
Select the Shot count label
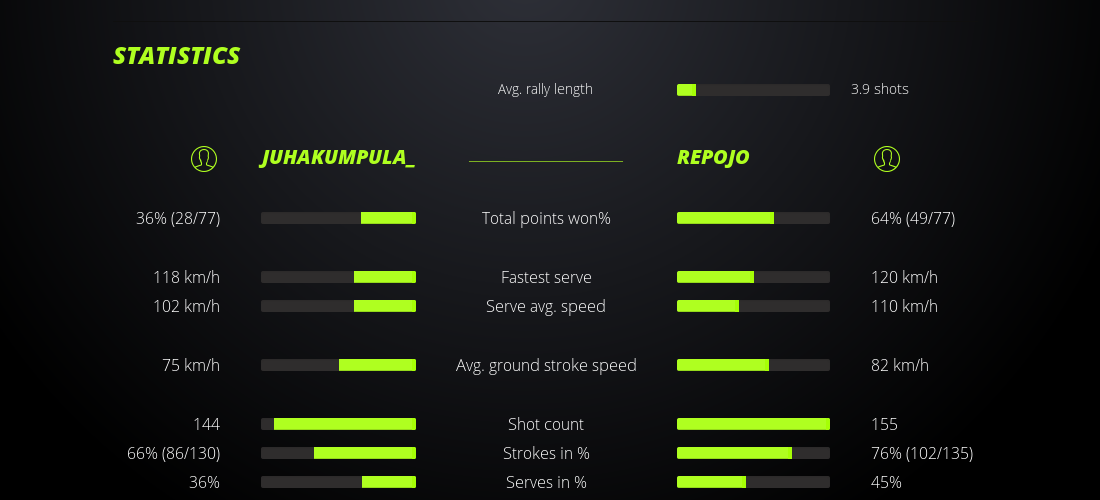click(x=546, y=424)
